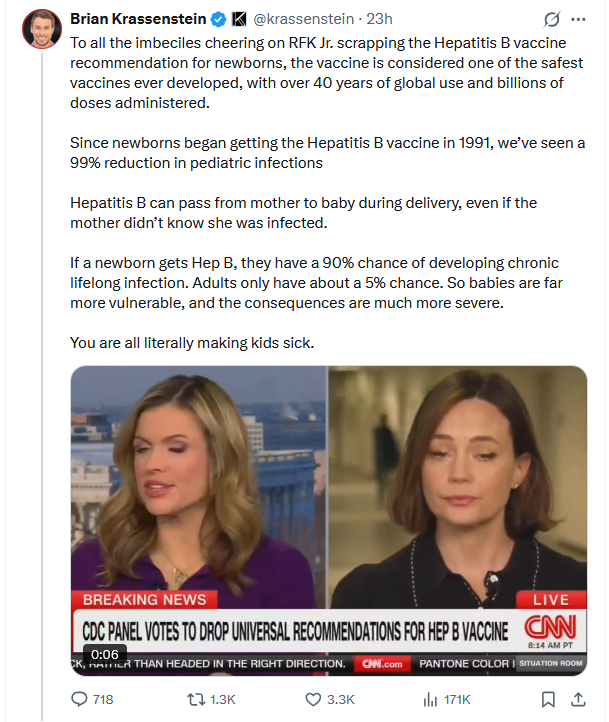Click the 23h timestamp link
This screenshot has height=722, width=609.
tap(379, 19)
